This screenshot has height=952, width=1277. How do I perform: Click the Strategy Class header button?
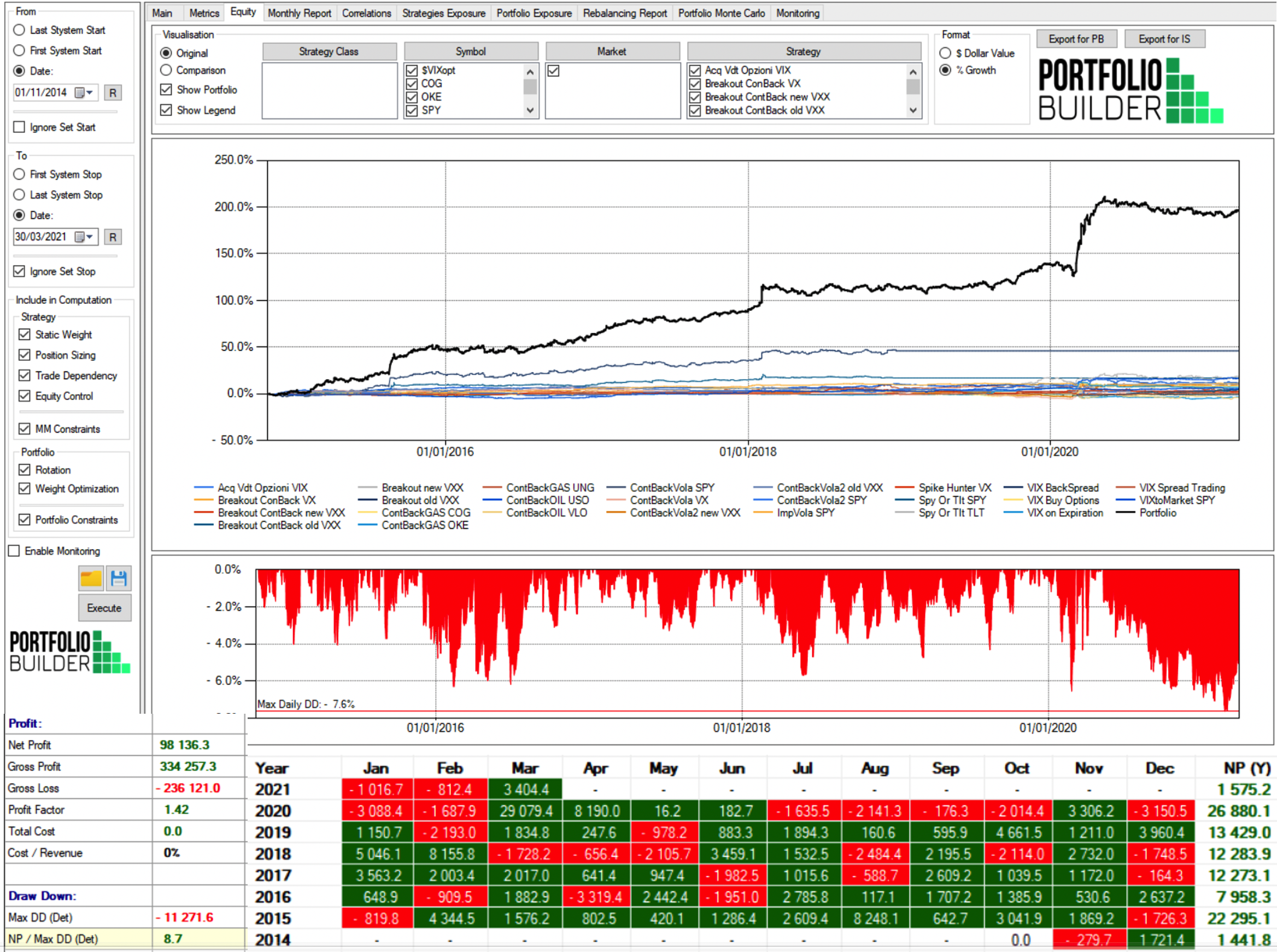(329, 51)
